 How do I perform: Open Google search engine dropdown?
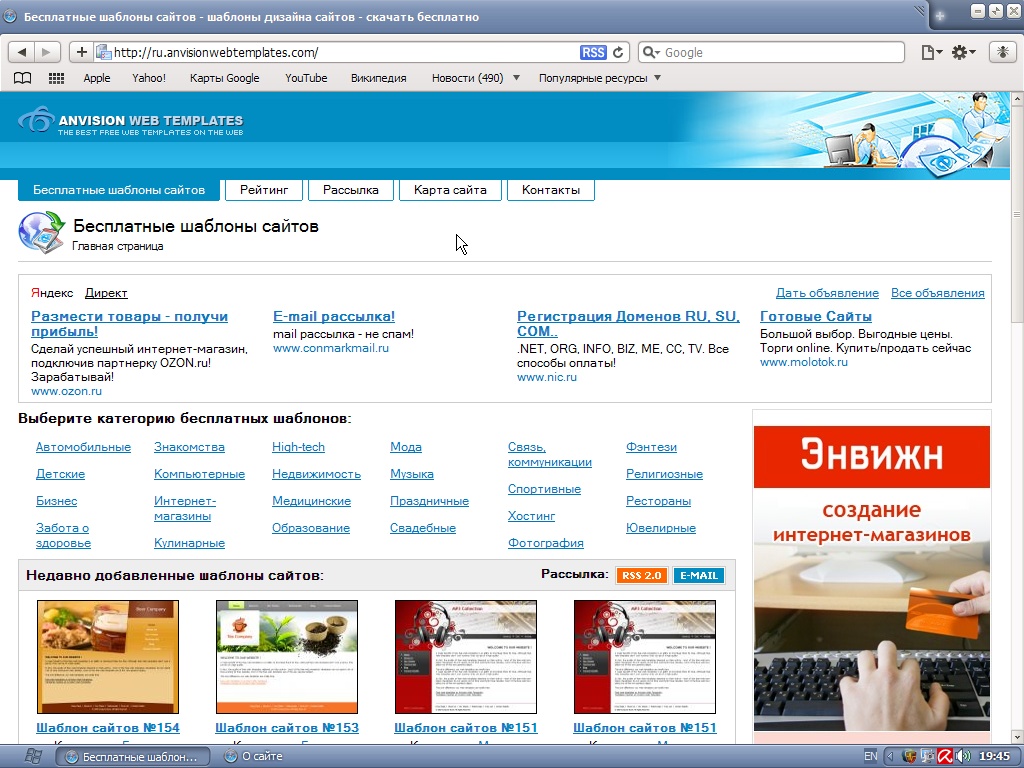pyautogui.click(x=651, y=52)
